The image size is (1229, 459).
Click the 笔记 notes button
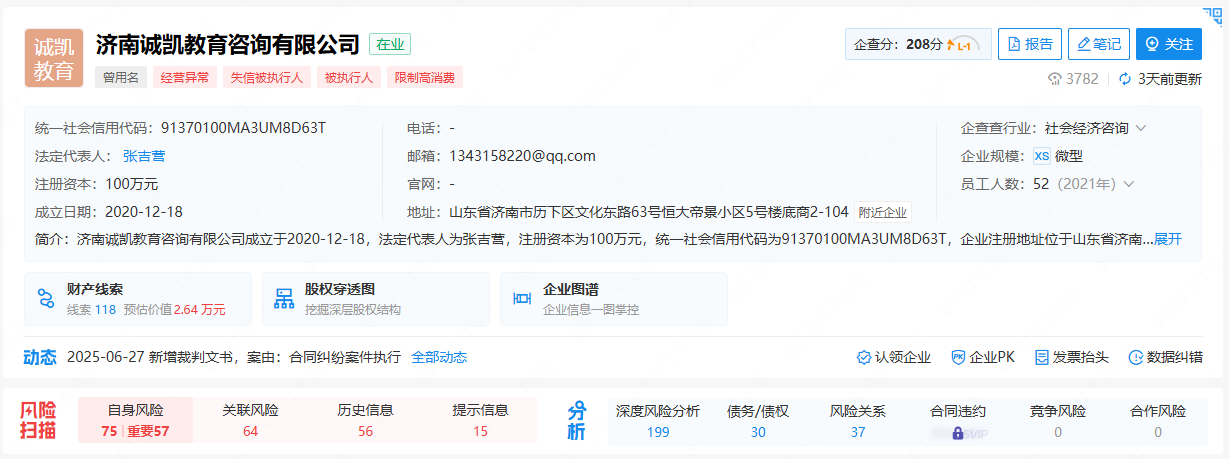[1098, 44]
